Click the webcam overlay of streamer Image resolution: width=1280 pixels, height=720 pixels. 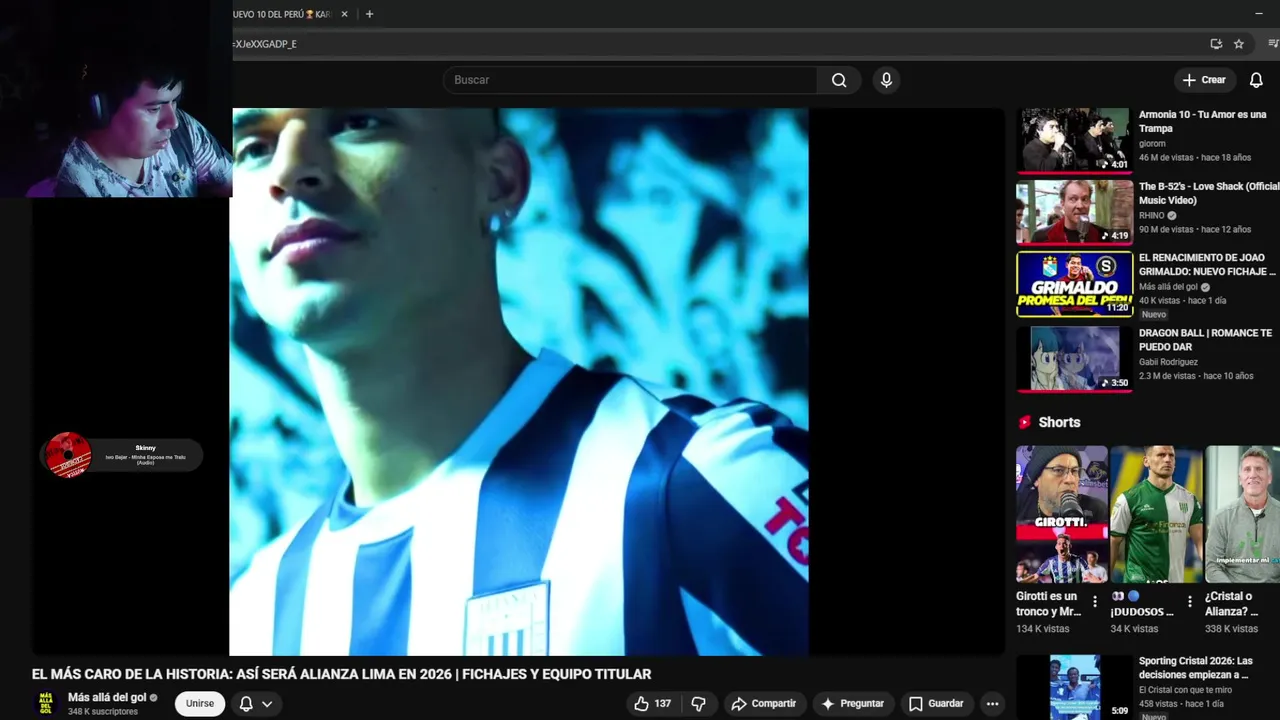(116, 99)
